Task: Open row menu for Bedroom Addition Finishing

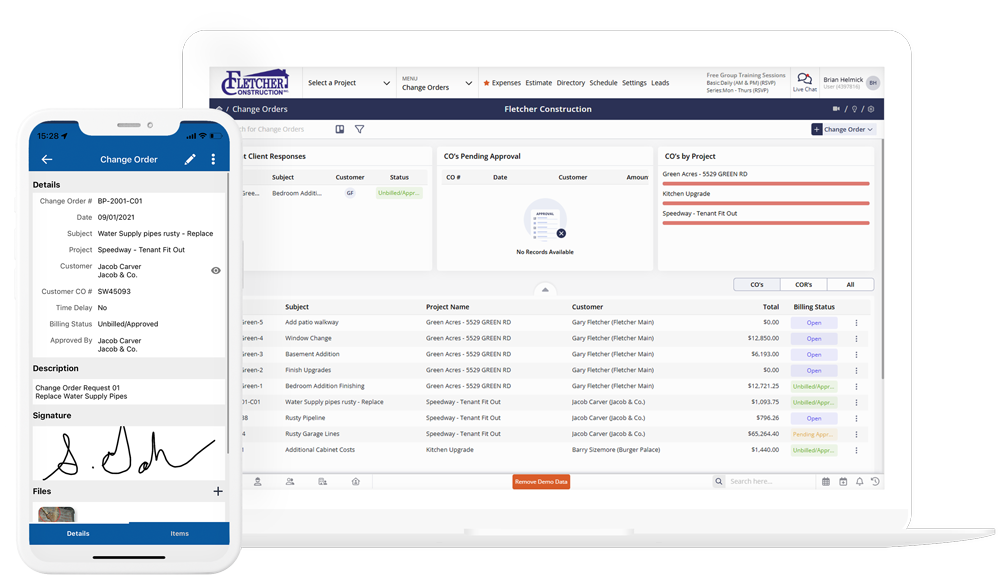Action: (x=857, y=387)
